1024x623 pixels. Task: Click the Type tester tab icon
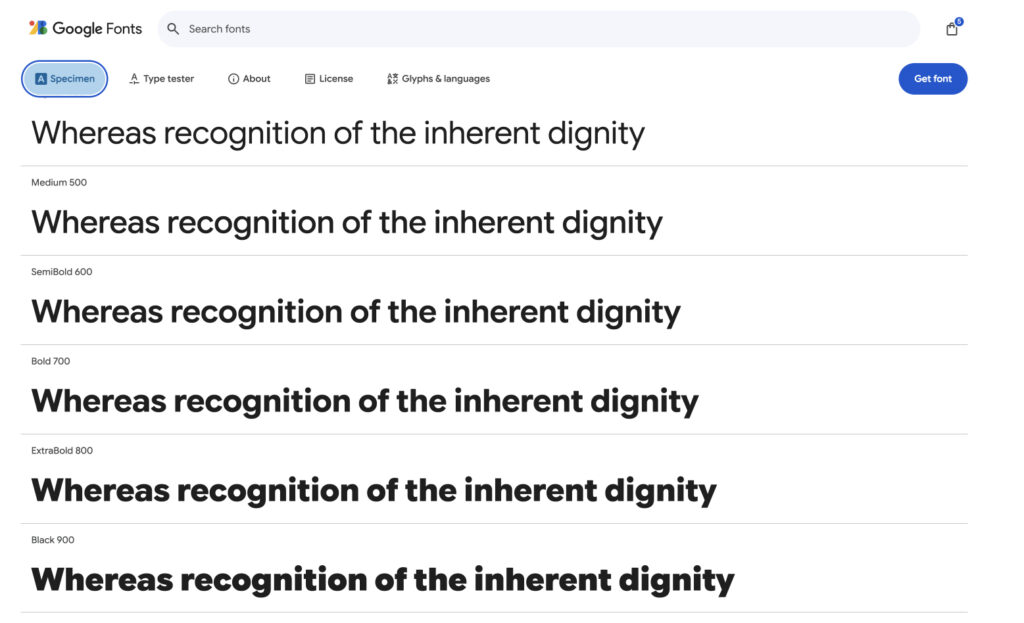tap(134, 79)
